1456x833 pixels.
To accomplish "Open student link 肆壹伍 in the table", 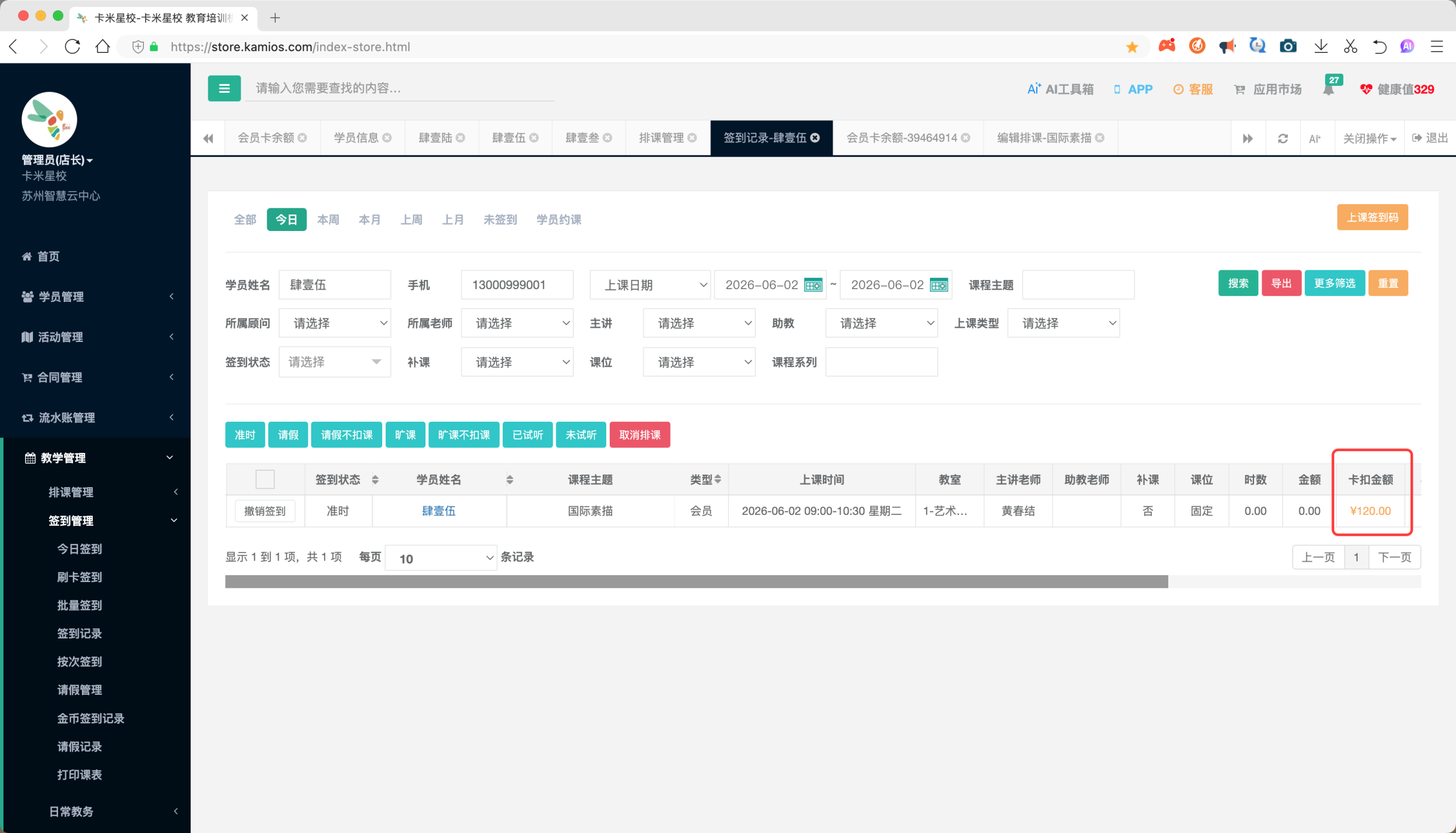I will tap(439, 511).
